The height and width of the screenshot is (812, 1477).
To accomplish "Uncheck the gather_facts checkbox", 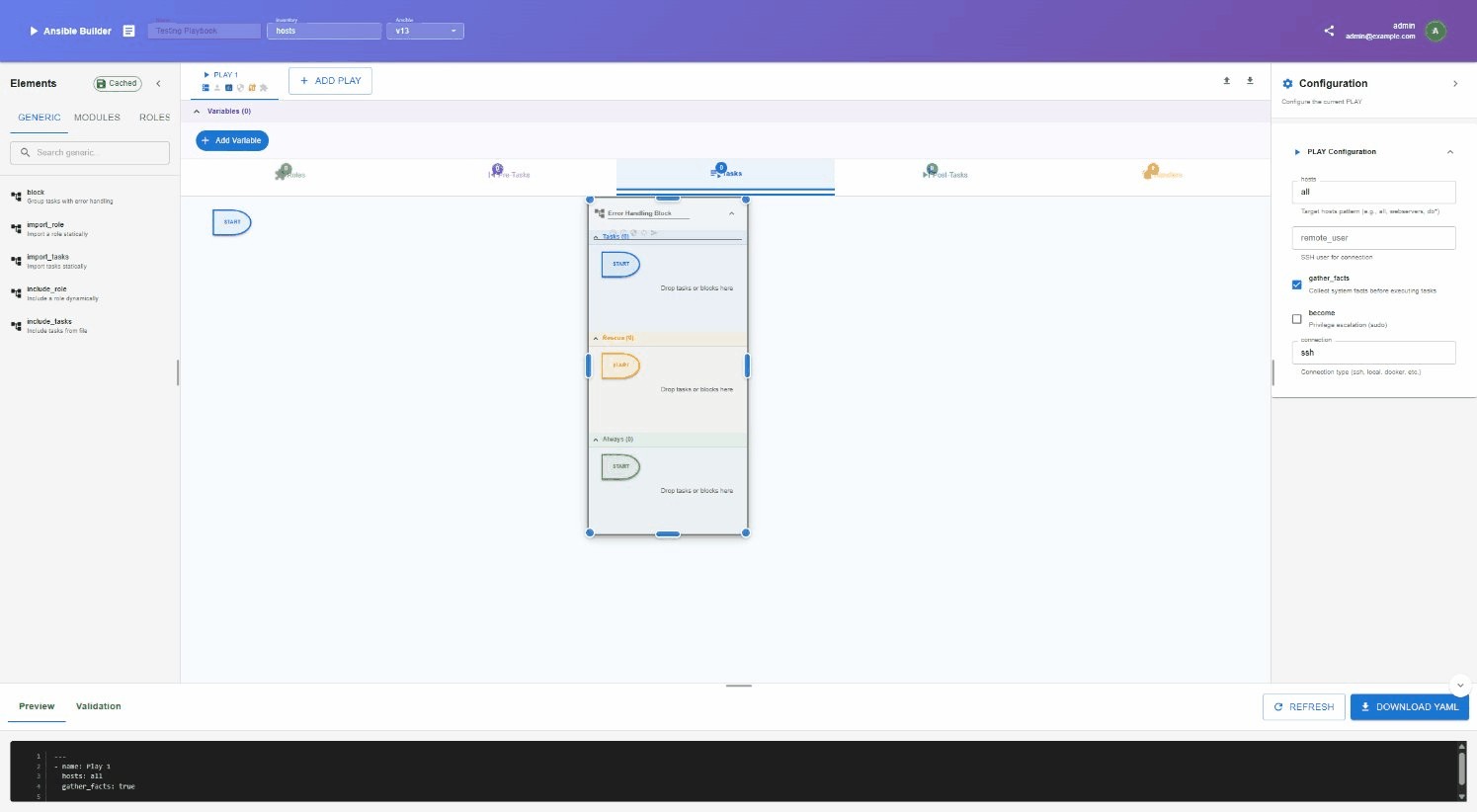I will [x=1296, y=284].
